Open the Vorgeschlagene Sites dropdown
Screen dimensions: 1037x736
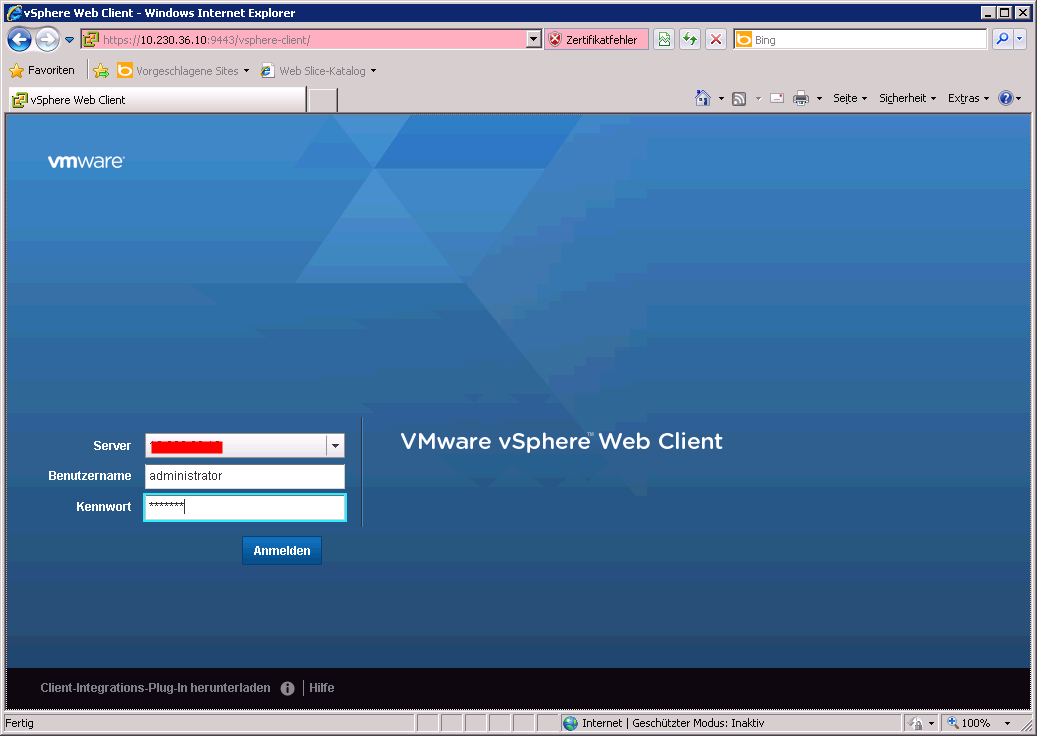[246, 71]
